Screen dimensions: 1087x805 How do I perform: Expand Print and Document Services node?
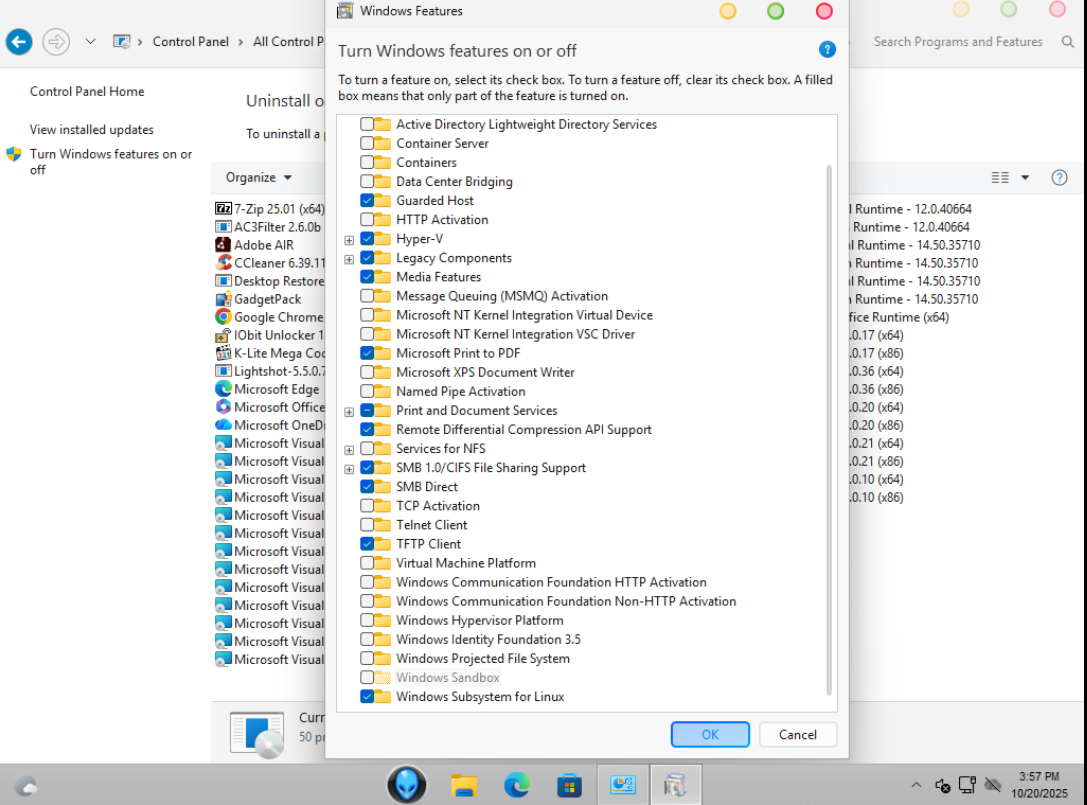(349, 412)
